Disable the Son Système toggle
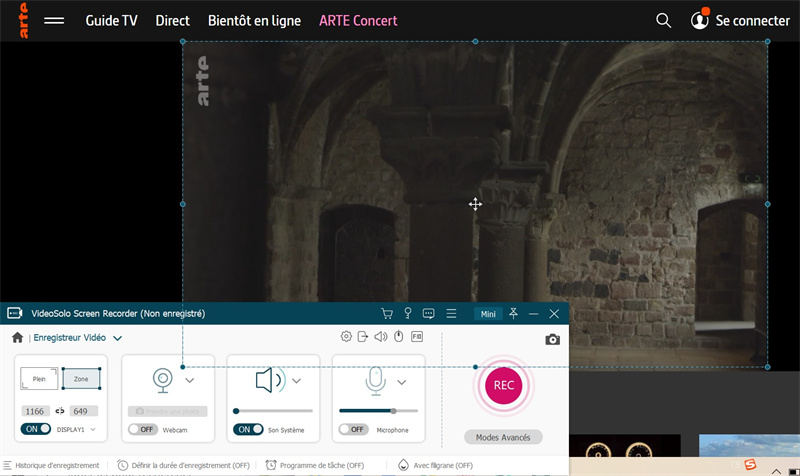Screen dimensions: 800x476 pyautogui.click(x=248, y=430)
